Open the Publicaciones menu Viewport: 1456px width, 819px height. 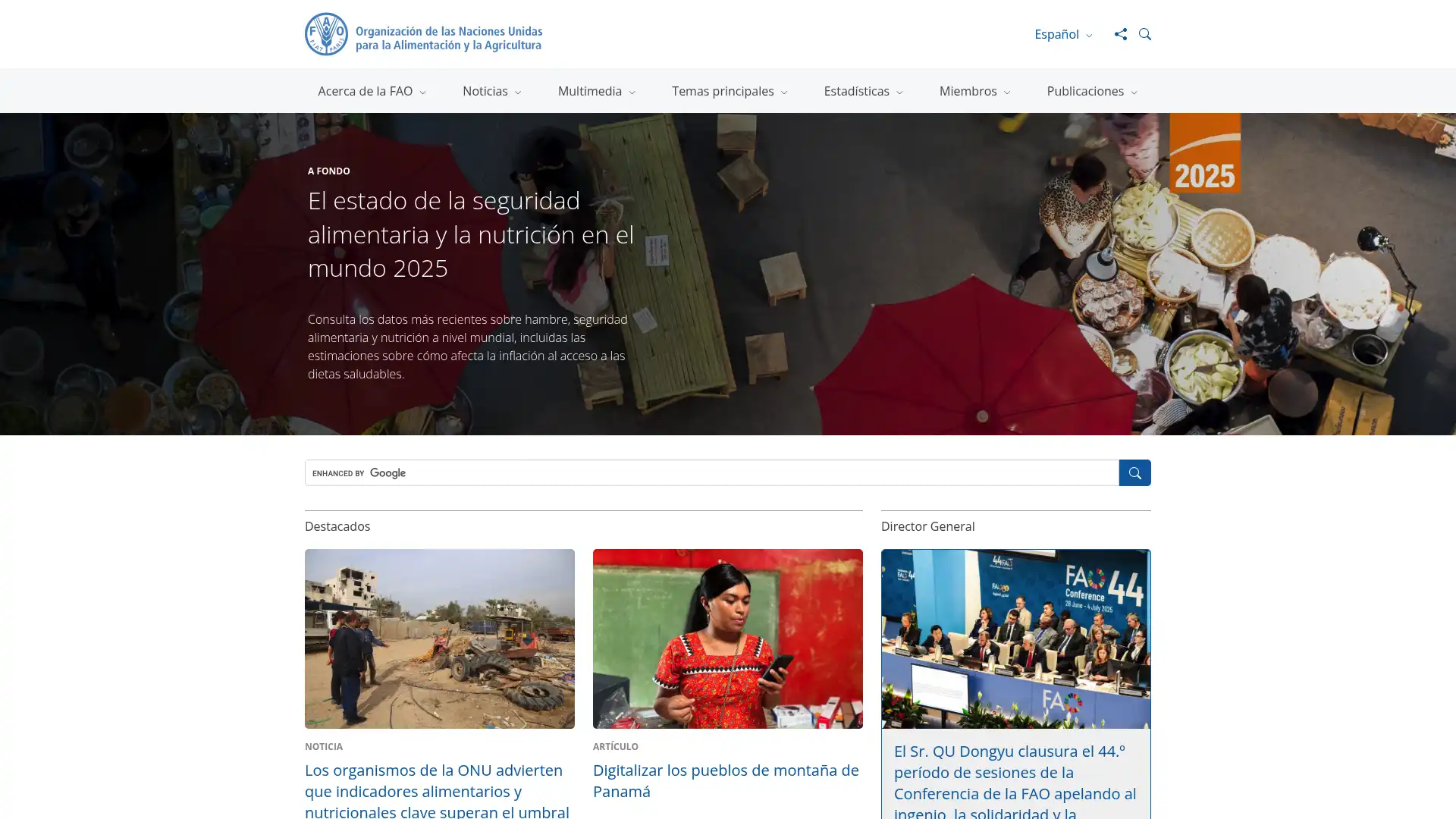pyautogui.click(x=1091, y=91)
